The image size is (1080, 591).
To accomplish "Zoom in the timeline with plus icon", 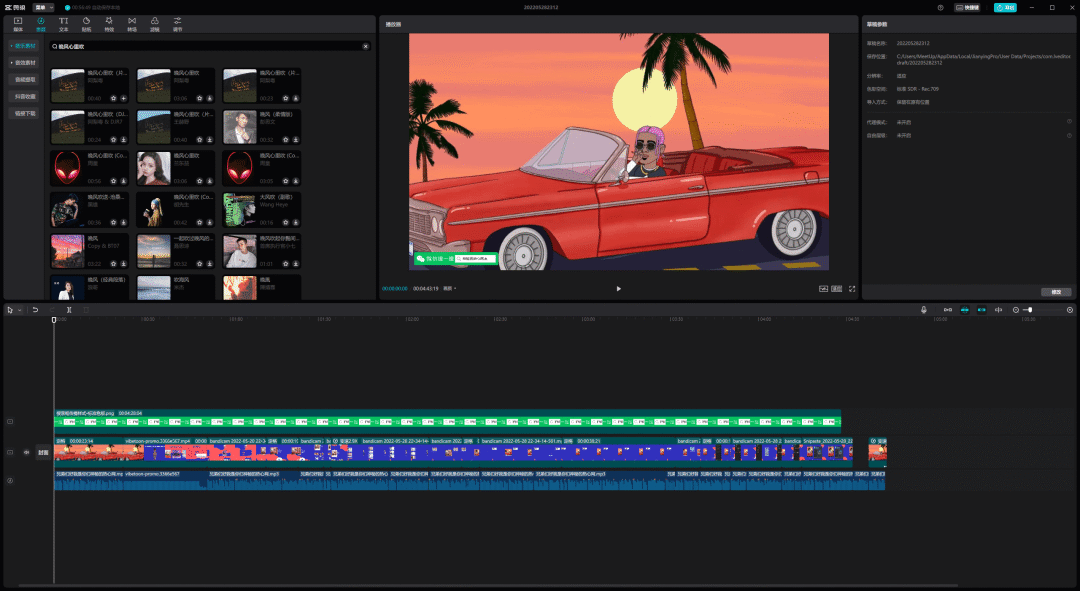I will [x=1070, y=310].
